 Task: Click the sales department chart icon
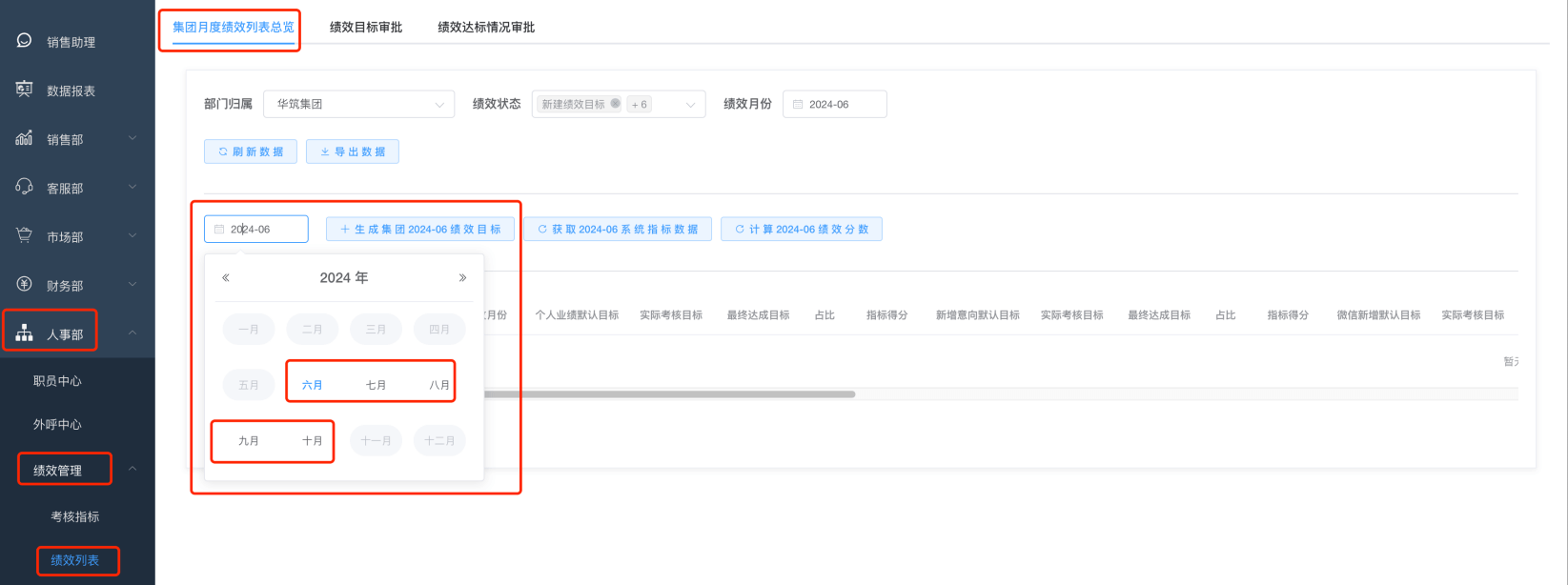click(x=25, y=138)
